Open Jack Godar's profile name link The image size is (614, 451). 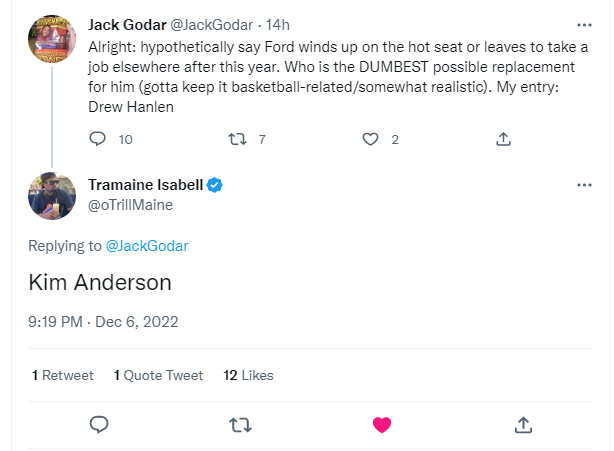(x=127, y=25)
